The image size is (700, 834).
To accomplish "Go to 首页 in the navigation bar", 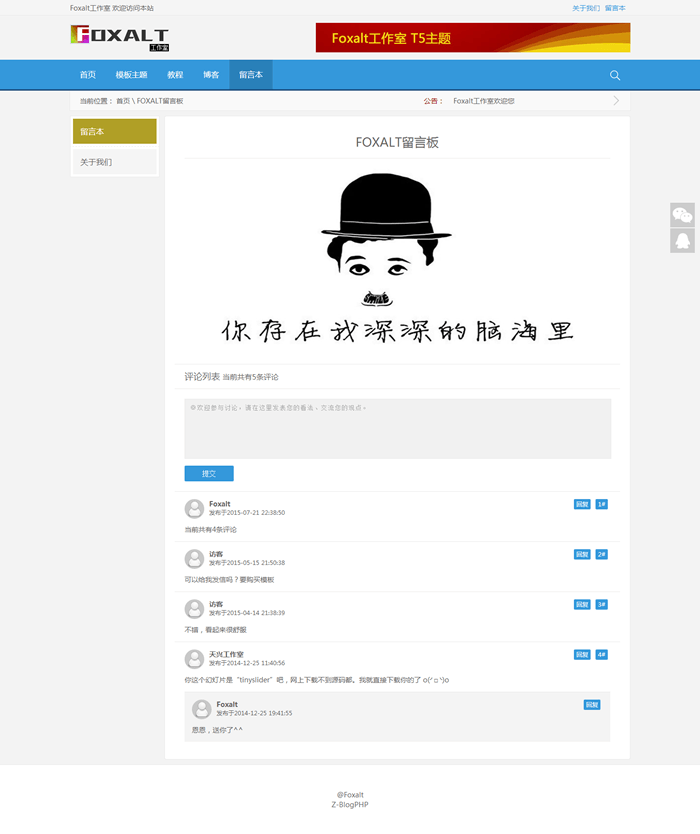I will click(88, 74).
